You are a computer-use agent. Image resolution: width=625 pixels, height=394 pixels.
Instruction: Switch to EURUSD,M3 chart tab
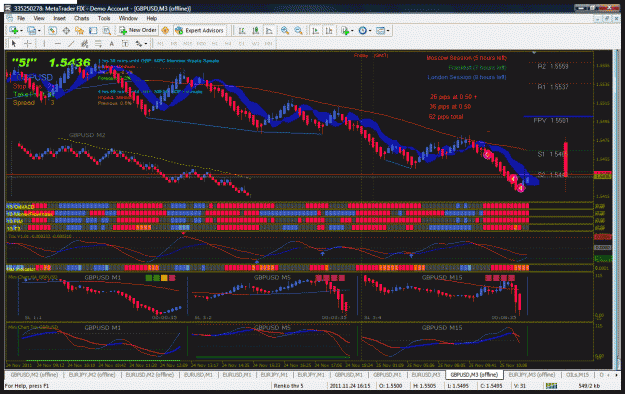coord(426,375)
